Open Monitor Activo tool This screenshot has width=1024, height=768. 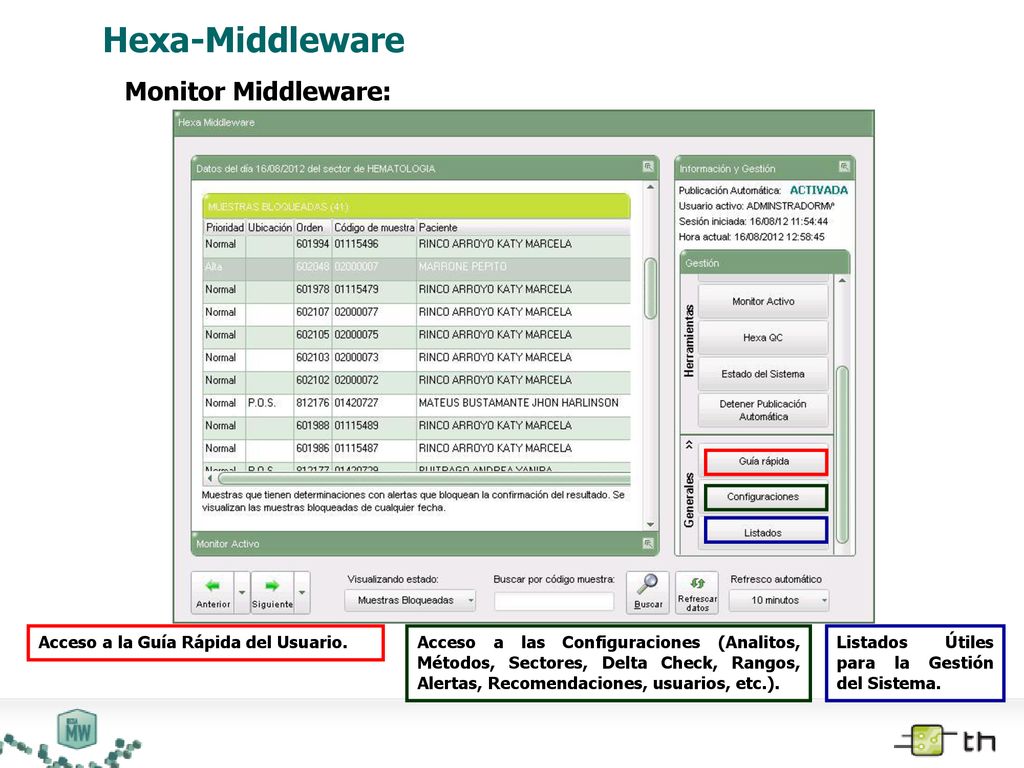tap(763, 301)
